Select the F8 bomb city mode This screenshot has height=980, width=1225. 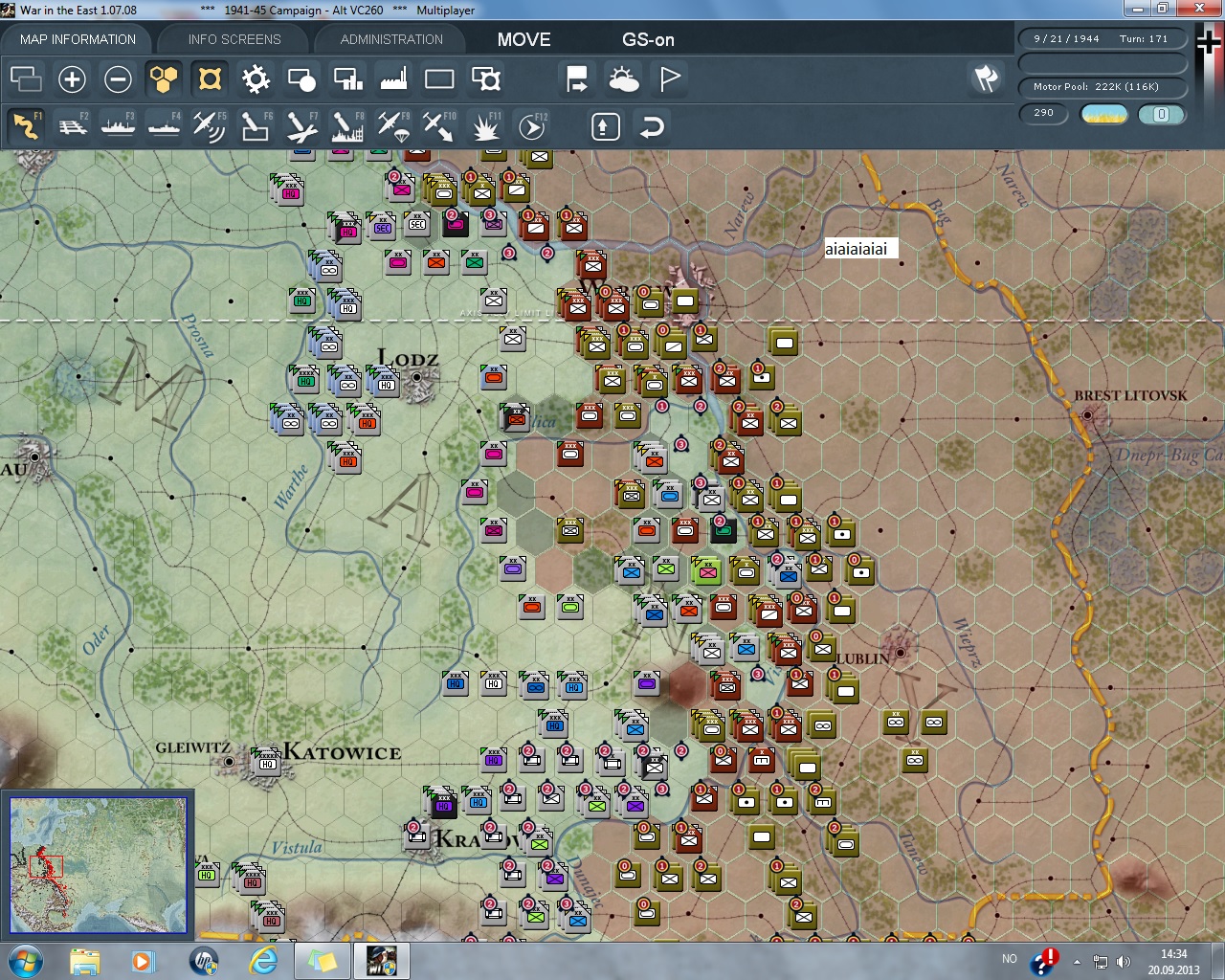click(347, 126)
